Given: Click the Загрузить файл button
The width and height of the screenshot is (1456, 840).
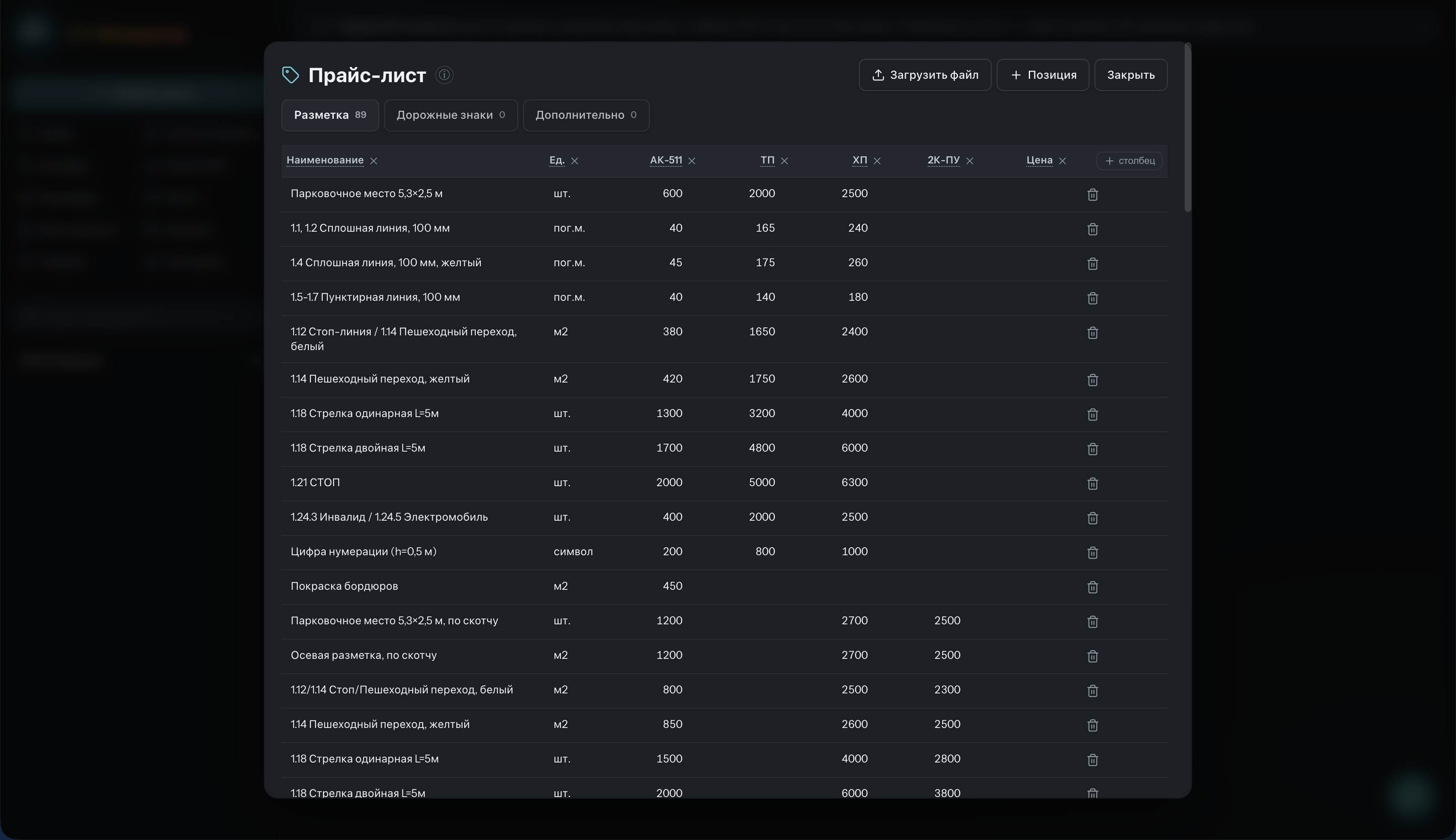Looking at the screenshot, I should [925, 75].
